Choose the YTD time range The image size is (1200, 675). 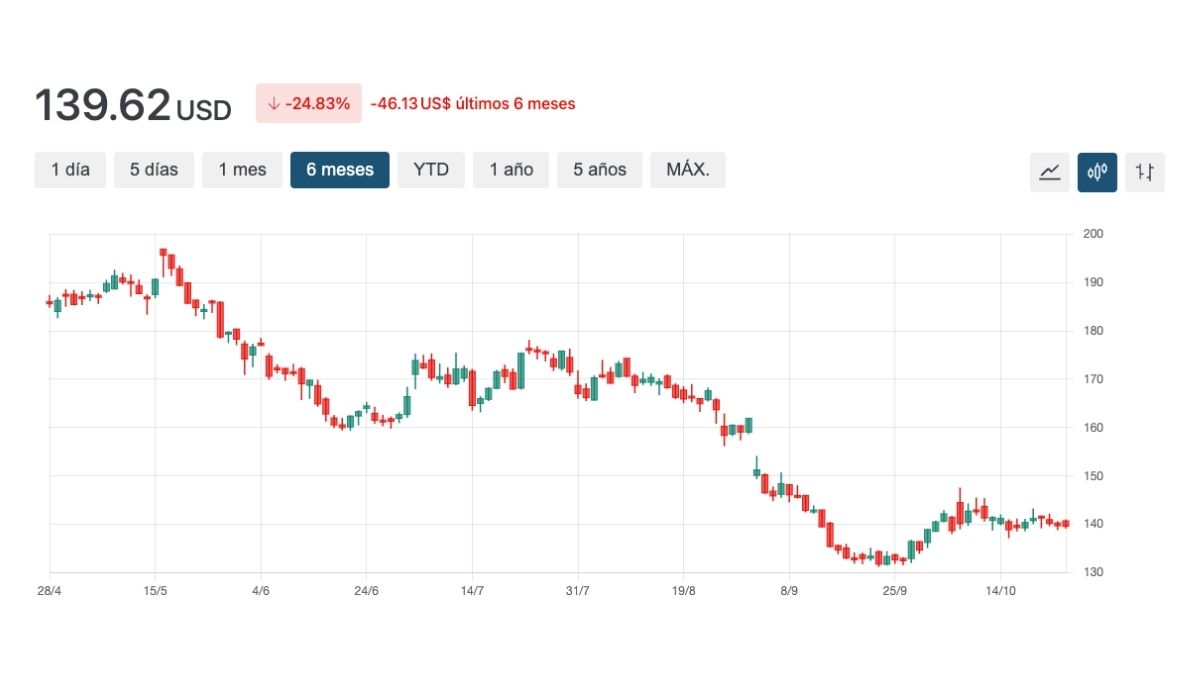coord(431,170)
